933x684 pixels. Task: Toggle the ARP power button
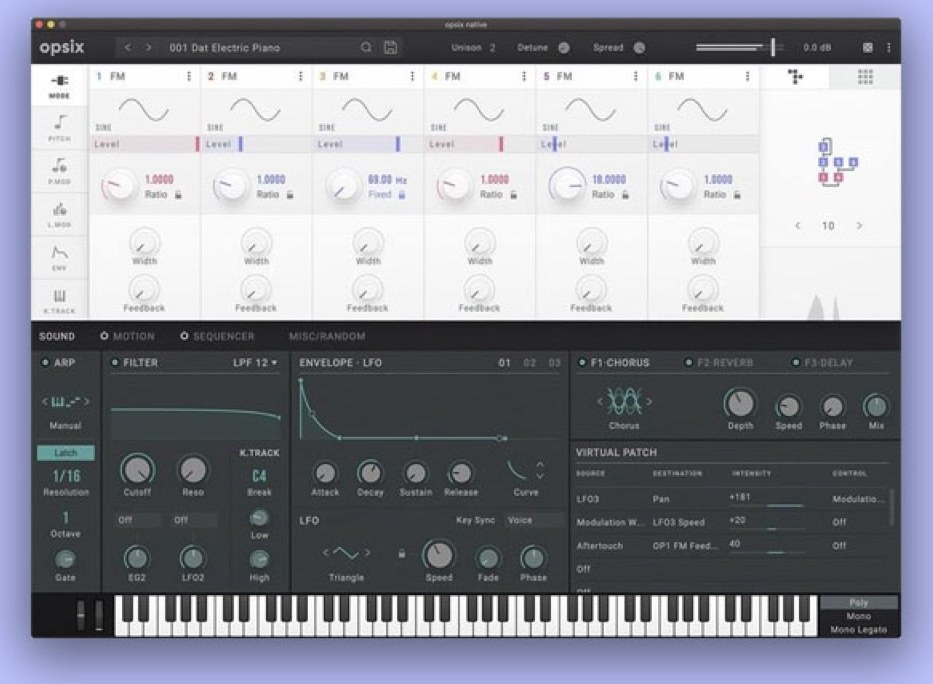click(45, 362)
